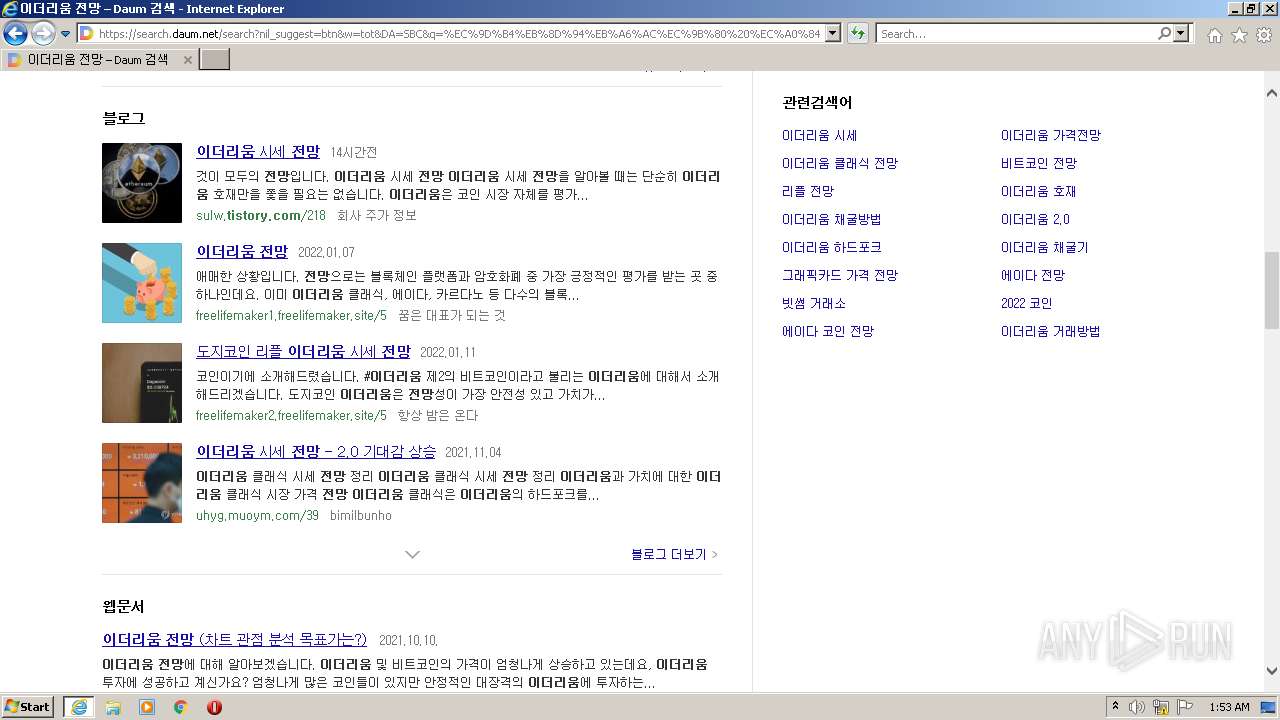Viewport: 1280px width, 720px height.
Task: Click the magnifier search icon
Action: [1164, 34]
